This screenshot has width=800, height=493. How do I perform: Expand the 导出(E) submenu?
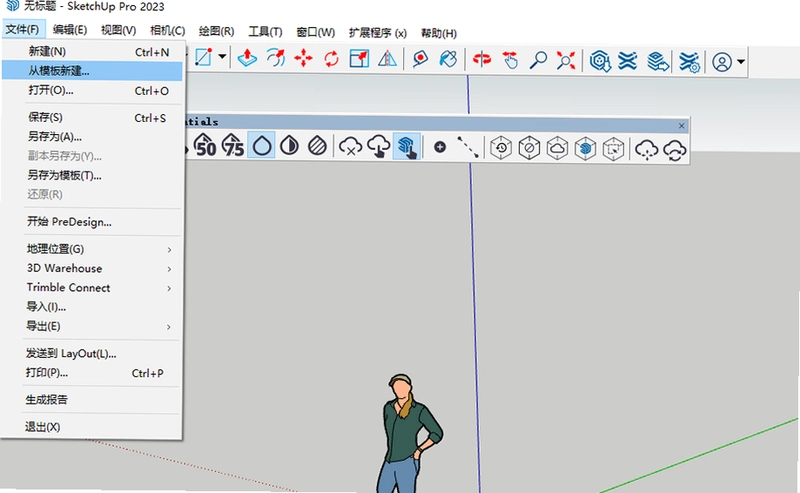(x=102, y=327)
